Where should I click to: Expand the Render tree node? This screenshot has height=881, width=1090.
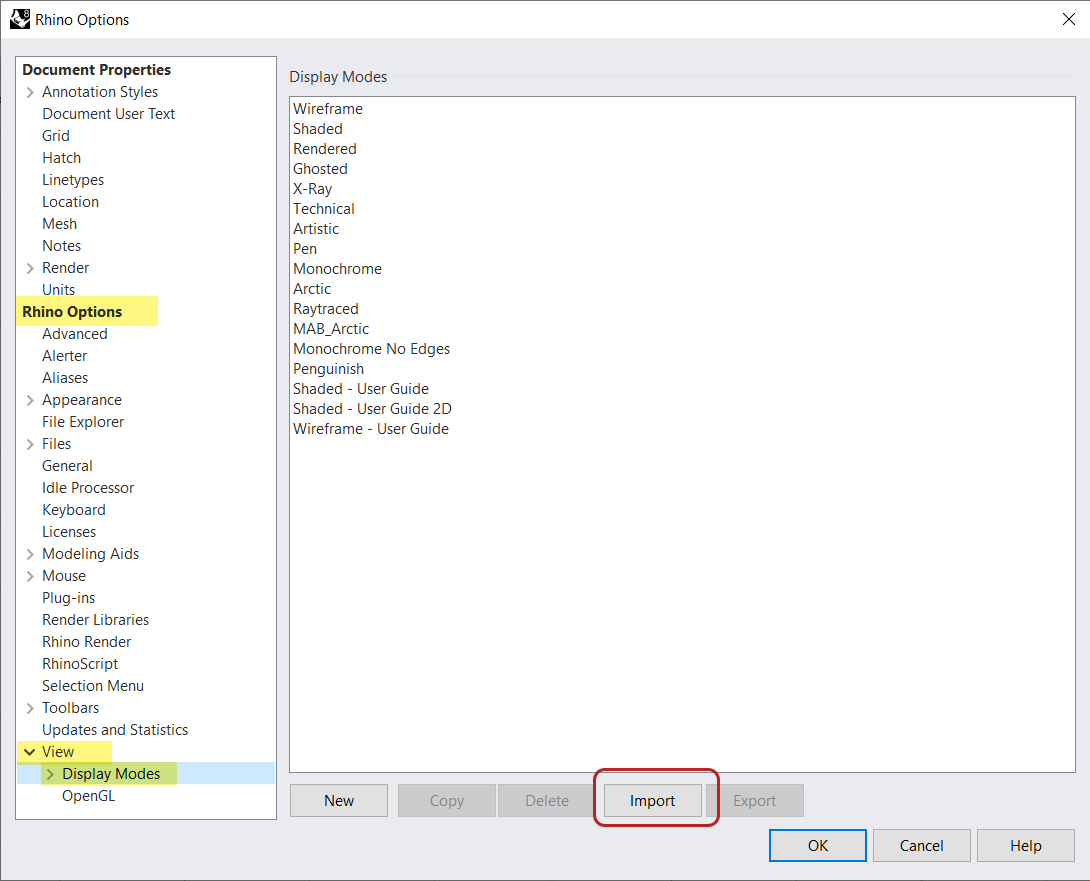(x=30, y=268)
